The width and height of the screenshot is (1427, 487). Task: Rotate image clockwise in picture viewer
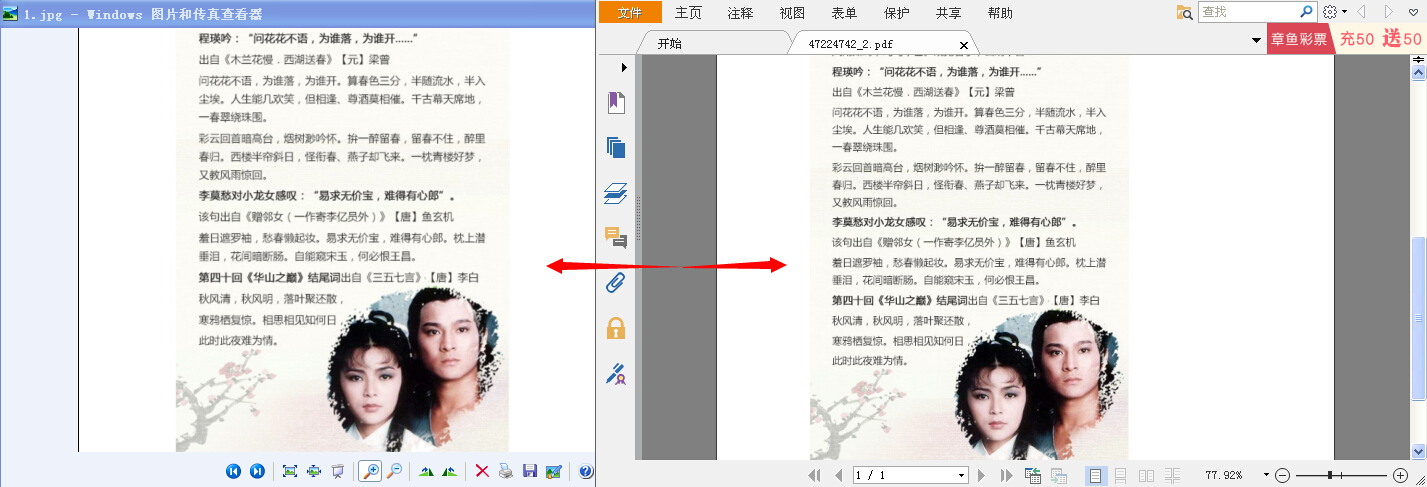tap(426, 471)
